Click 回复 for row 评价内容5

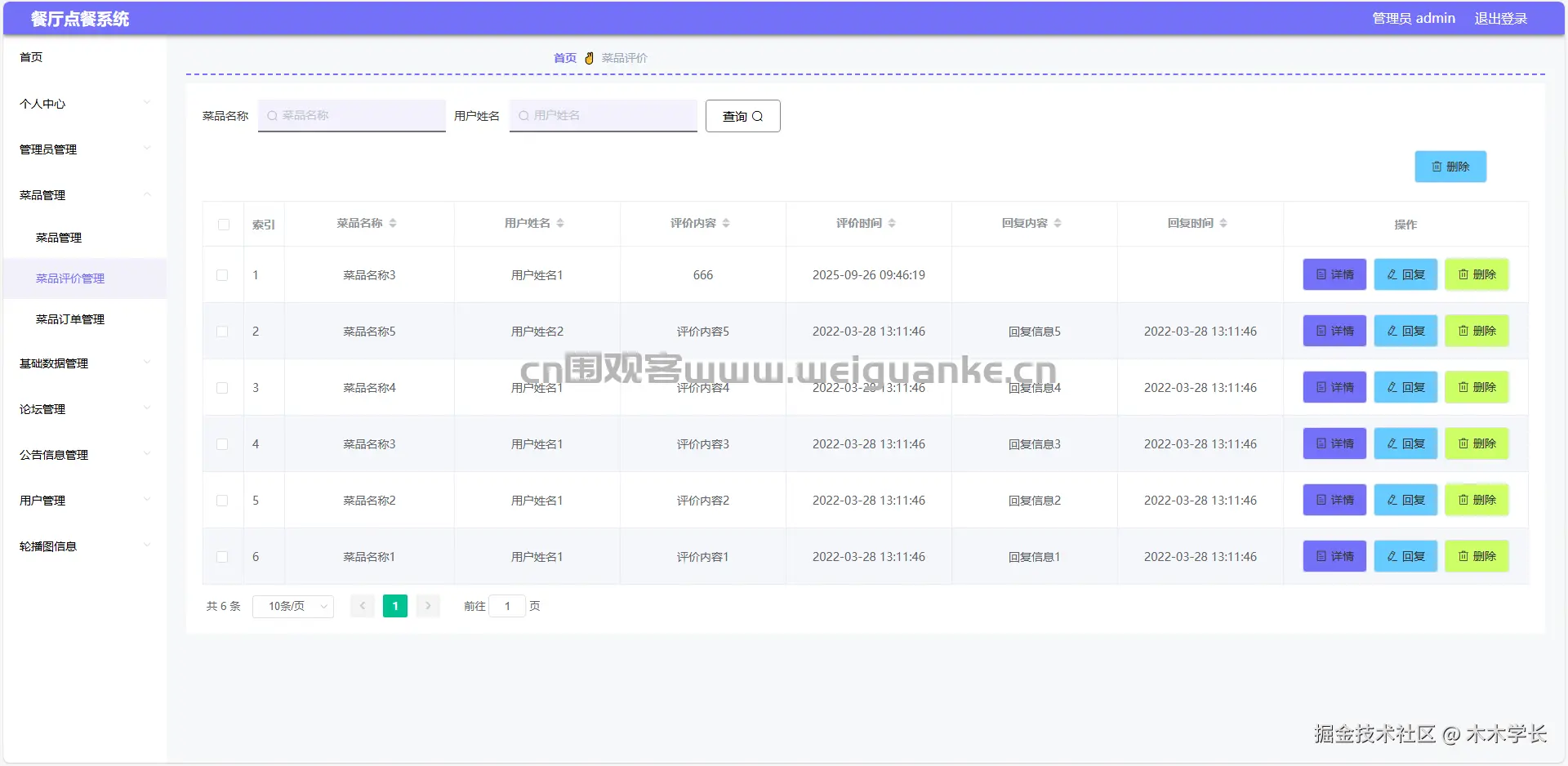[x=1405, y=331]
